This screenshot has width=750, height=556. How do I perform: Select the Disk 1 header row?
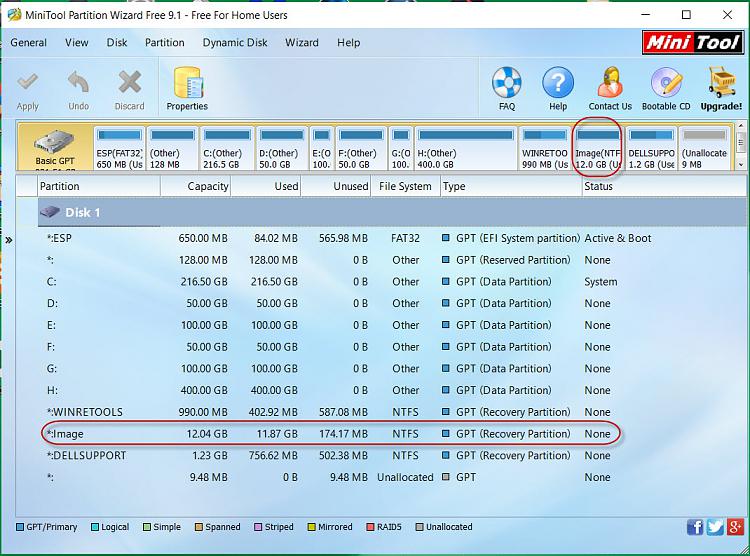[x=391, y=212]
